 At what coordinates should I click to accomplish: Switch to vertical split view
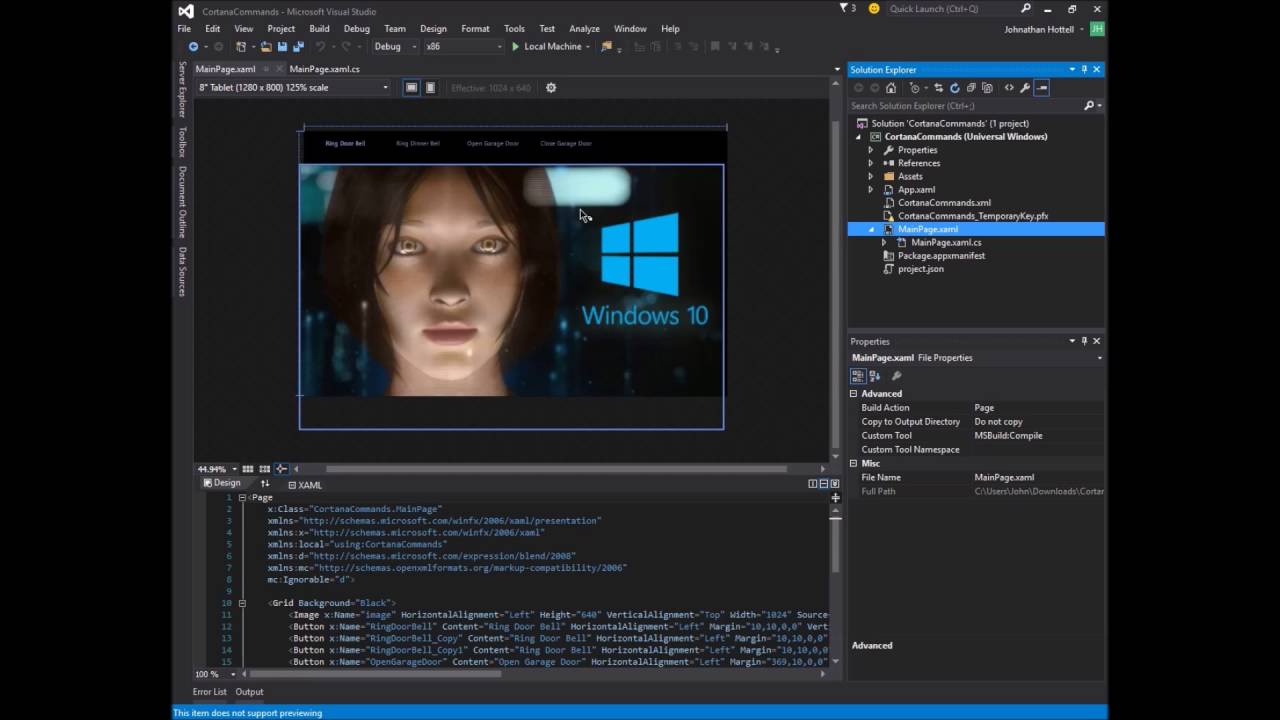pyautogui.click(x=812, y=484)
